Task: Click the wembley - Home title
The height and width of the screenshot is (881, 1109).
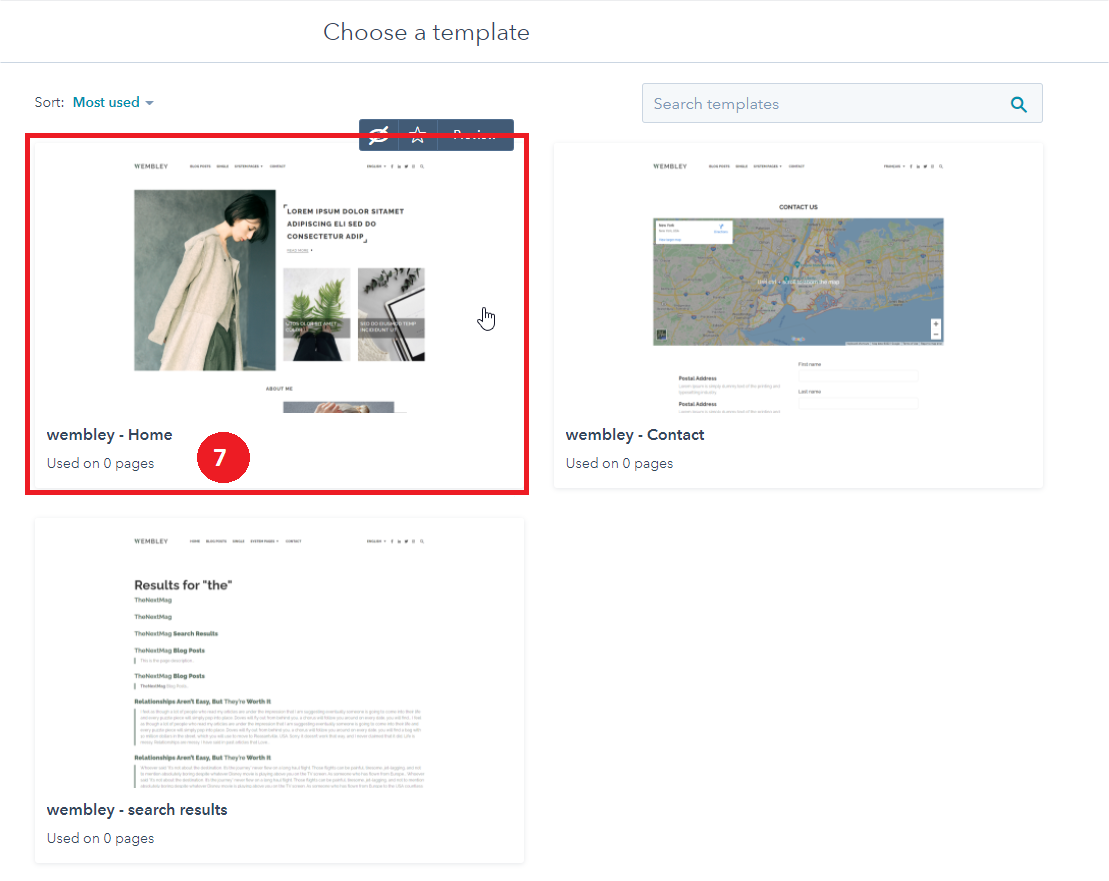Action: [x=109, y=435]
